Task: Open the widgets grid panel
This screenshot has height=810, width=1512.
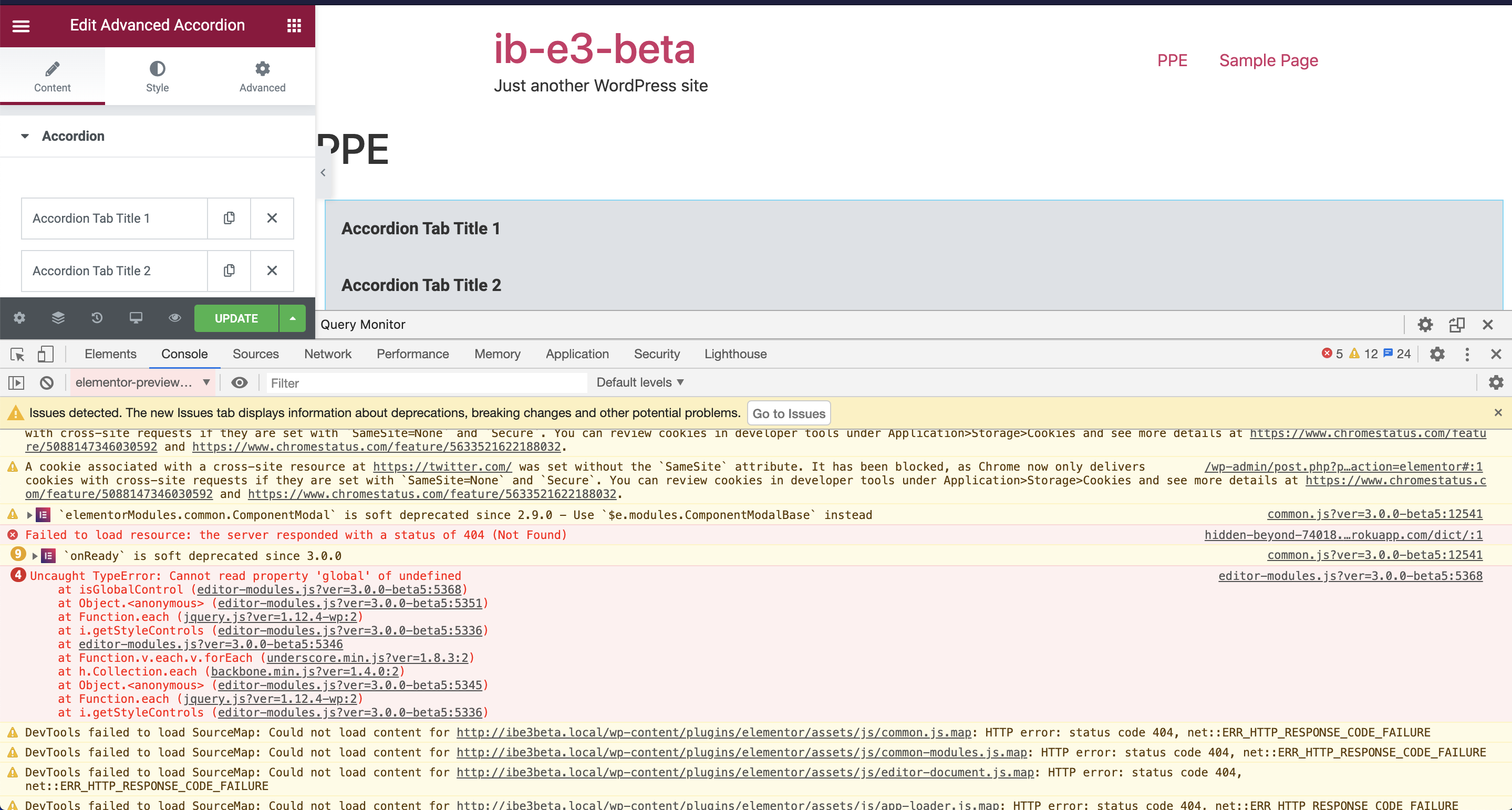Action: [294, 25]
